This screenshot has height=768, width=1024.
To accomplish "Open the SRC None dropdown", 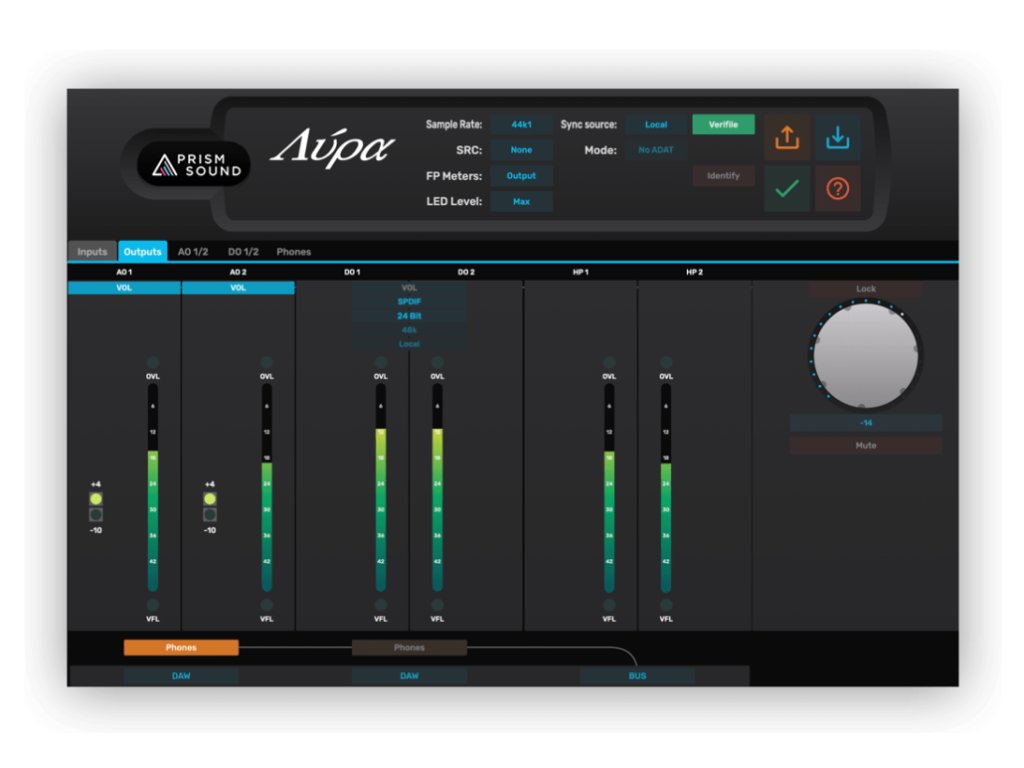I will click(521, 150).
